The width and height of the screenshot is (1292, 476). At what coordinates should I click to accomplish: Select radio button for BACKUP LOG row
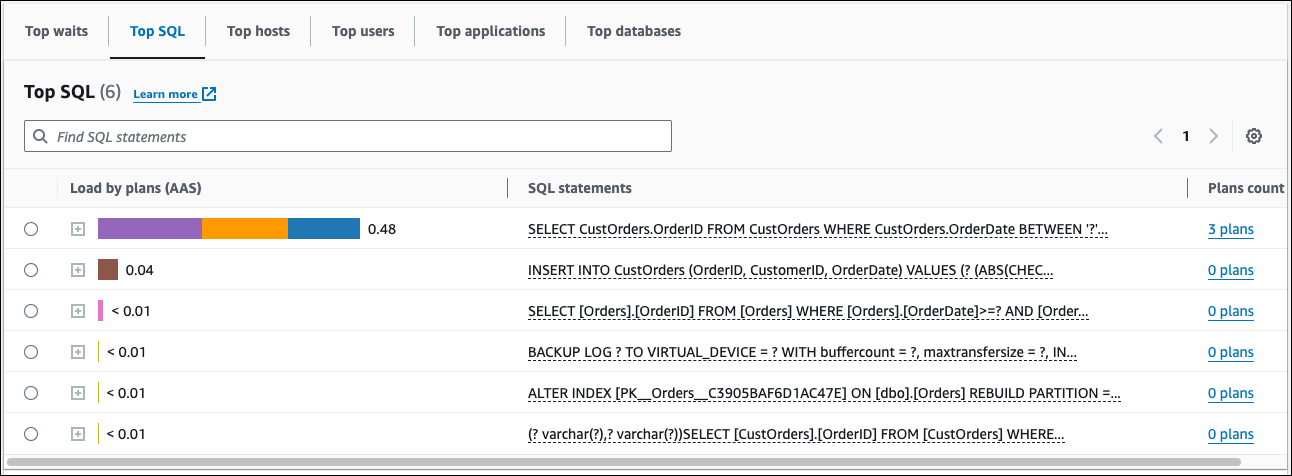[x=31, y=352]
